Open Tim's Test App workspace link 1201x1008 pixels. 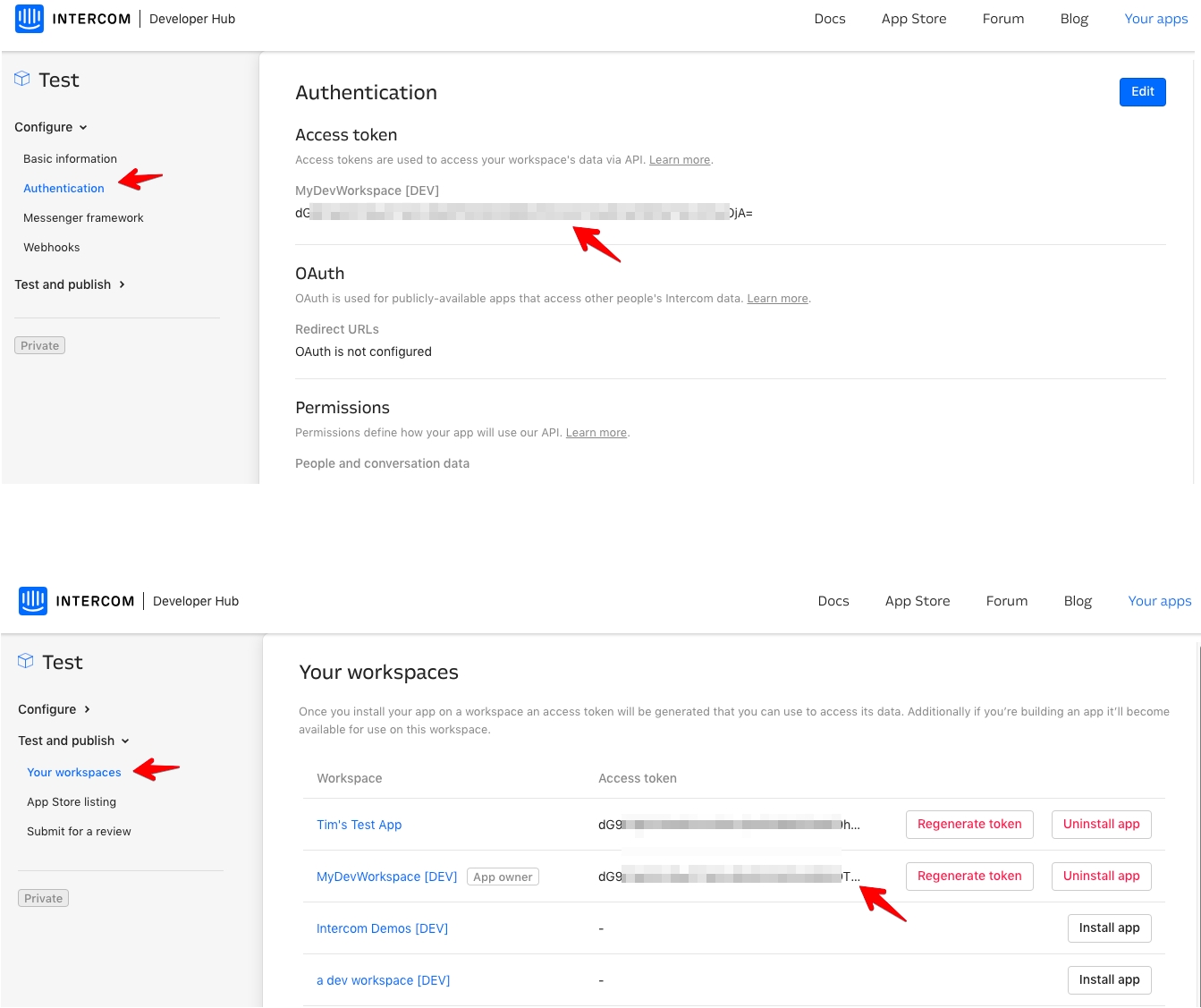tap(359, 825)
